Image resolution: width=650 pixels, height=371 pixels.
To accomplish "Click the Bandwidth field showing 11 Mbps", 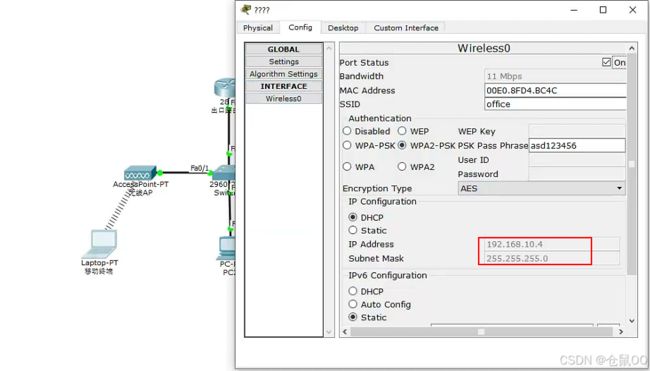I will tap(555, 76).
